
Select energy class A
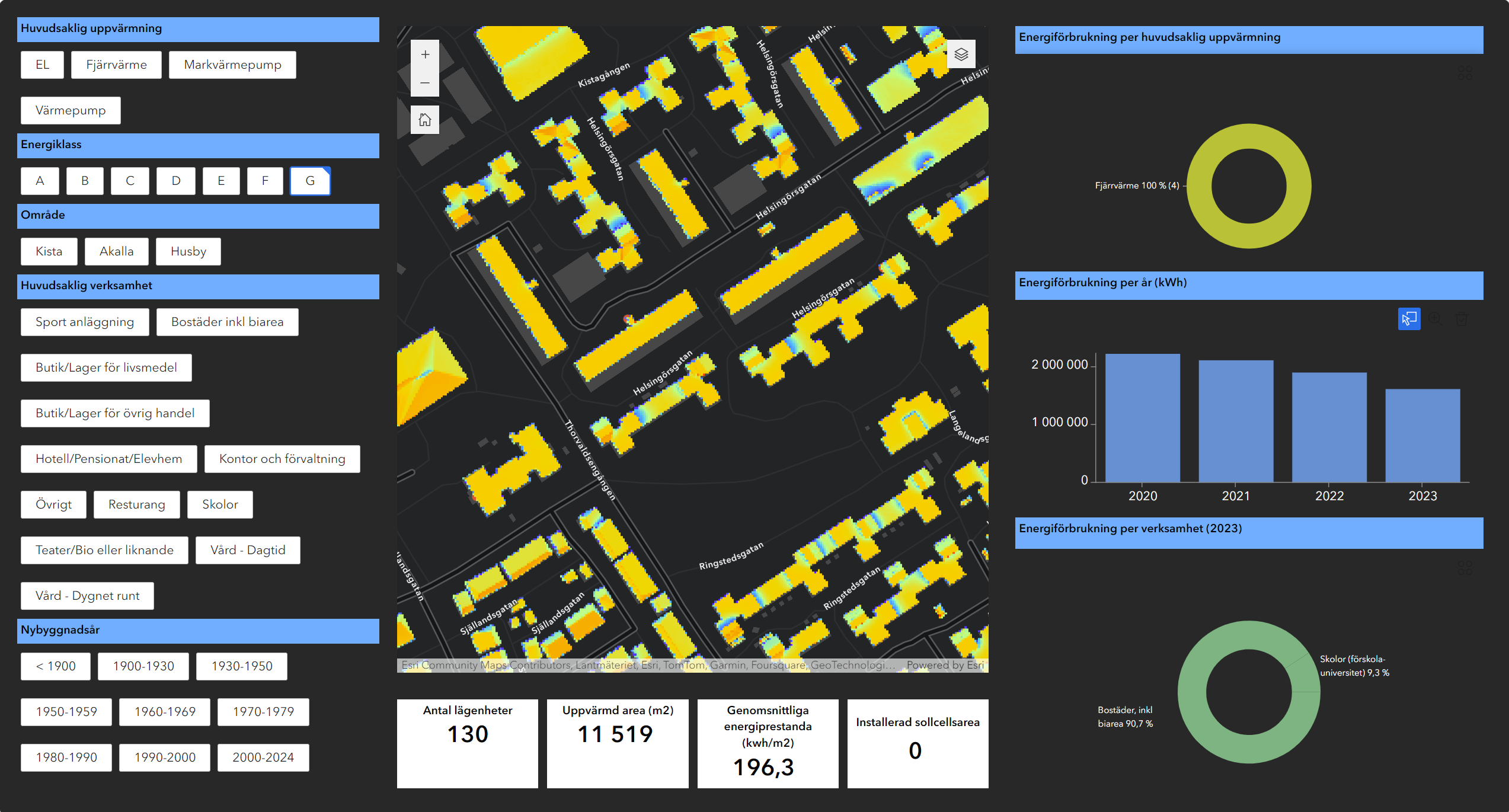(40, 181)
